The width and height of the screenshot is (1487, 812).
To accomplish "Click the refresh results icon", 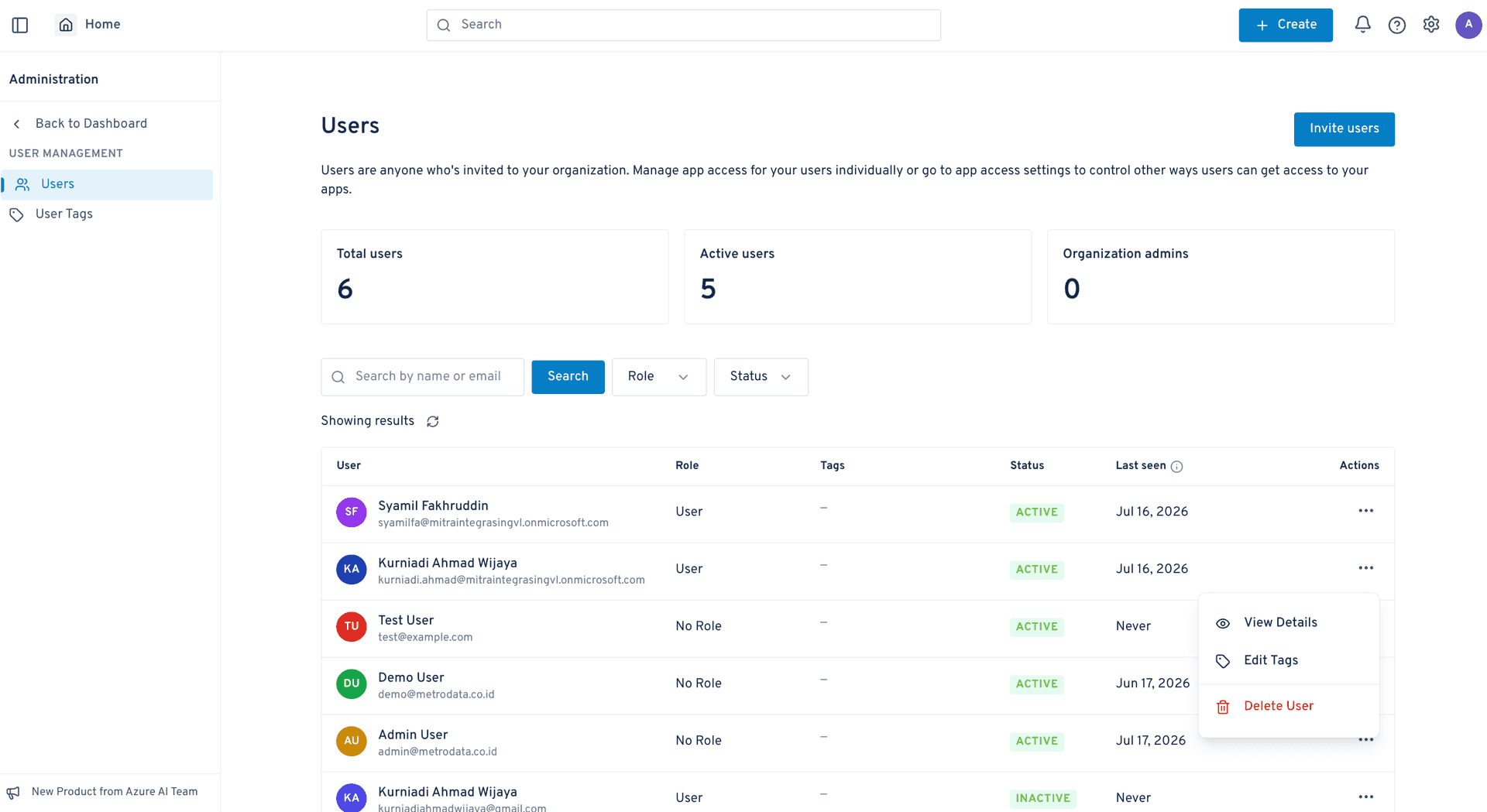I will click(x=433, y=421).
